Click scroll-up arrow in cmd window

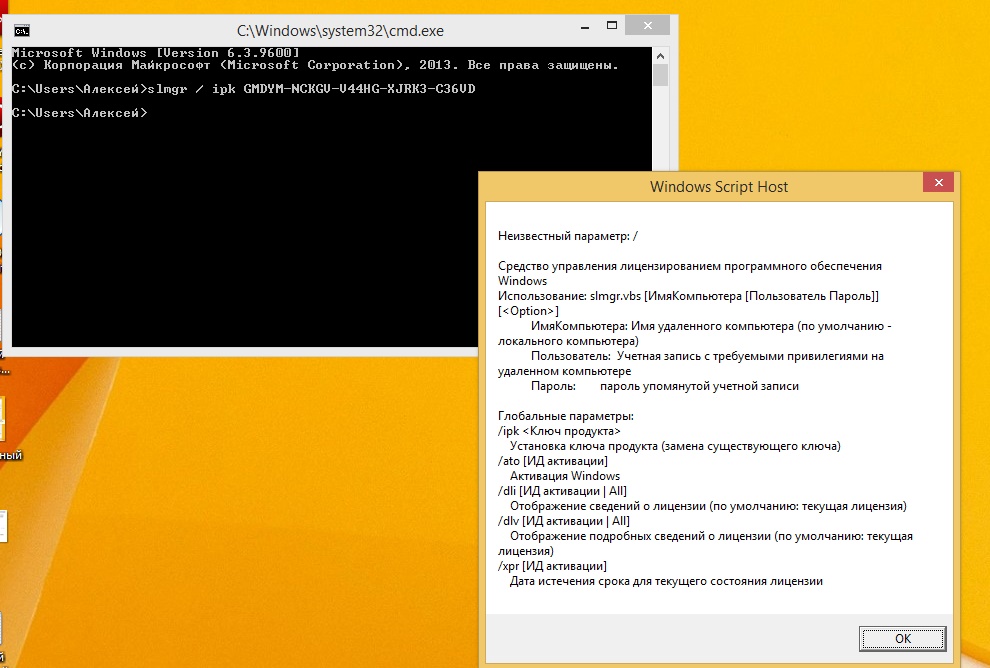(660, 56)
